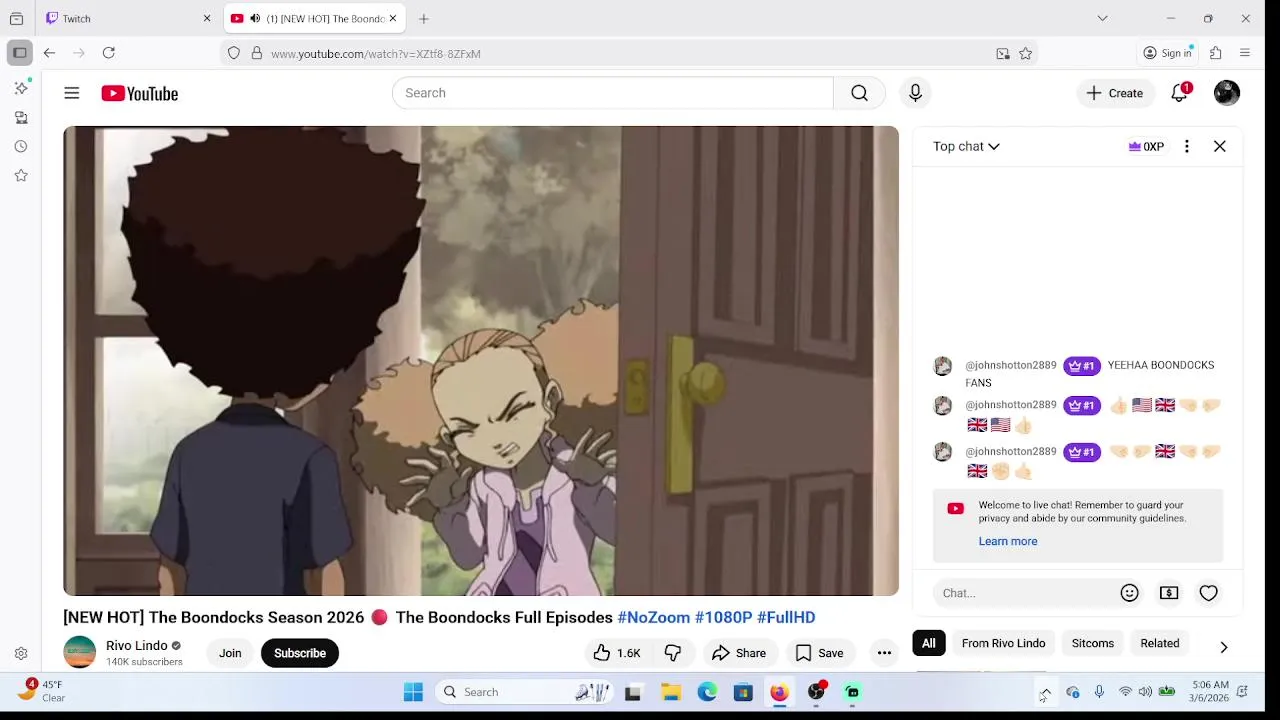Open the browser application hamburger menu

pos(1245,53)
